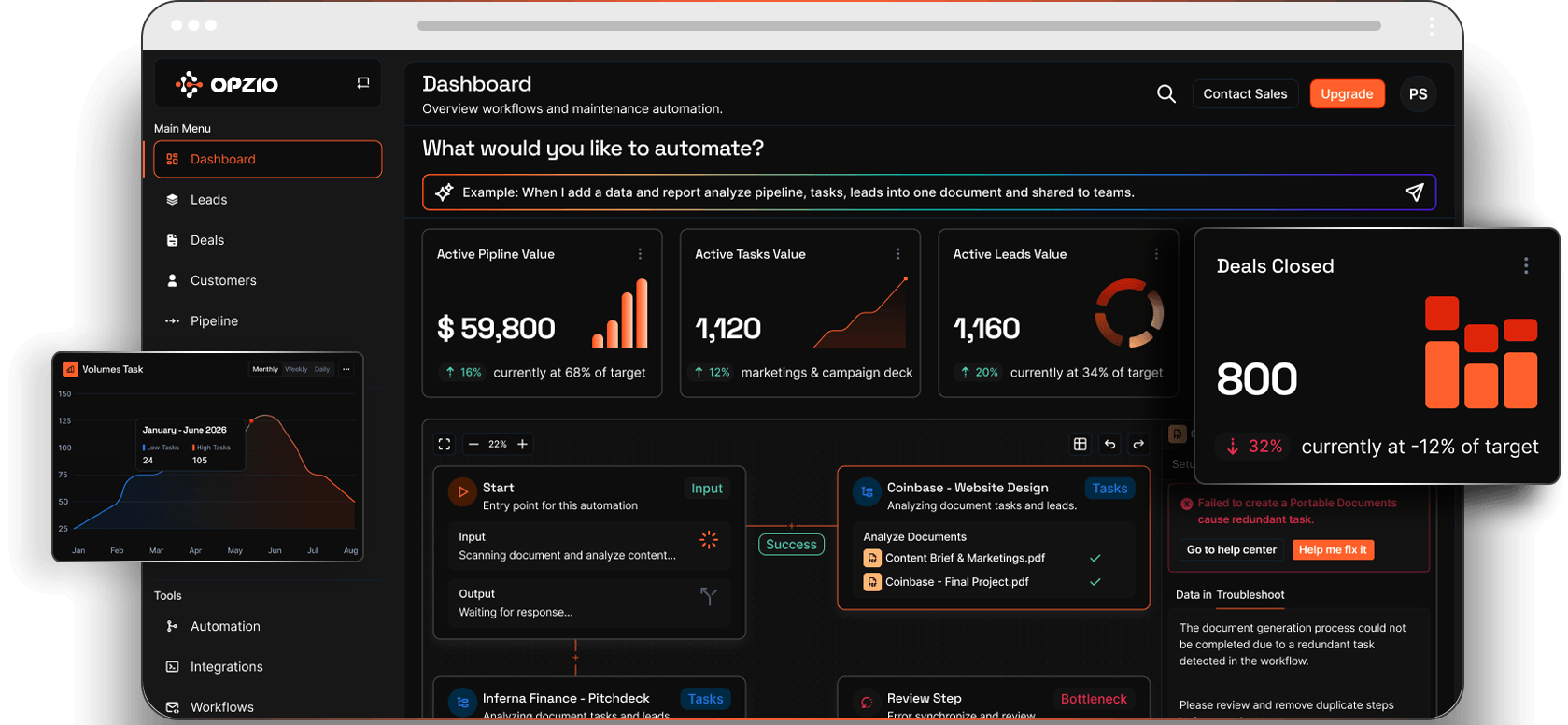
Task: Open Coinbase - Final Project.pdf file
Action: click(956, 581)
